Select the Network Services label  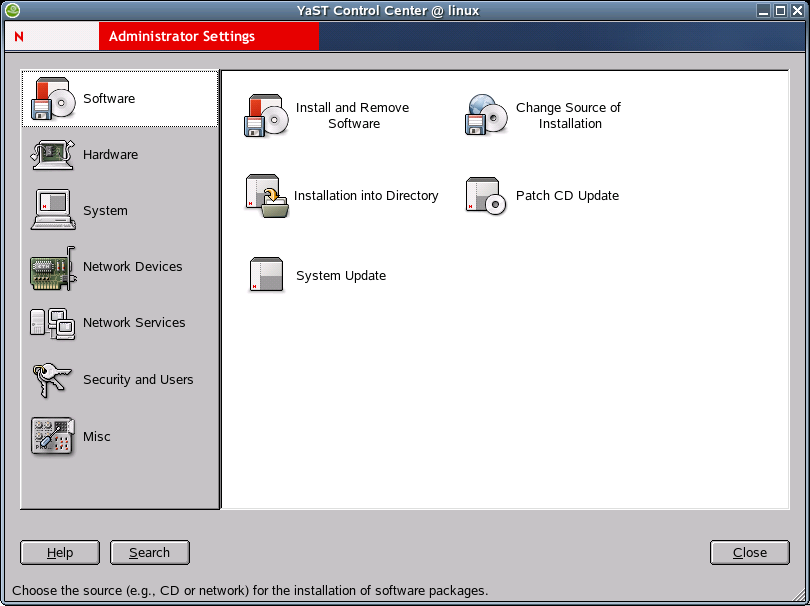point(134,322)
